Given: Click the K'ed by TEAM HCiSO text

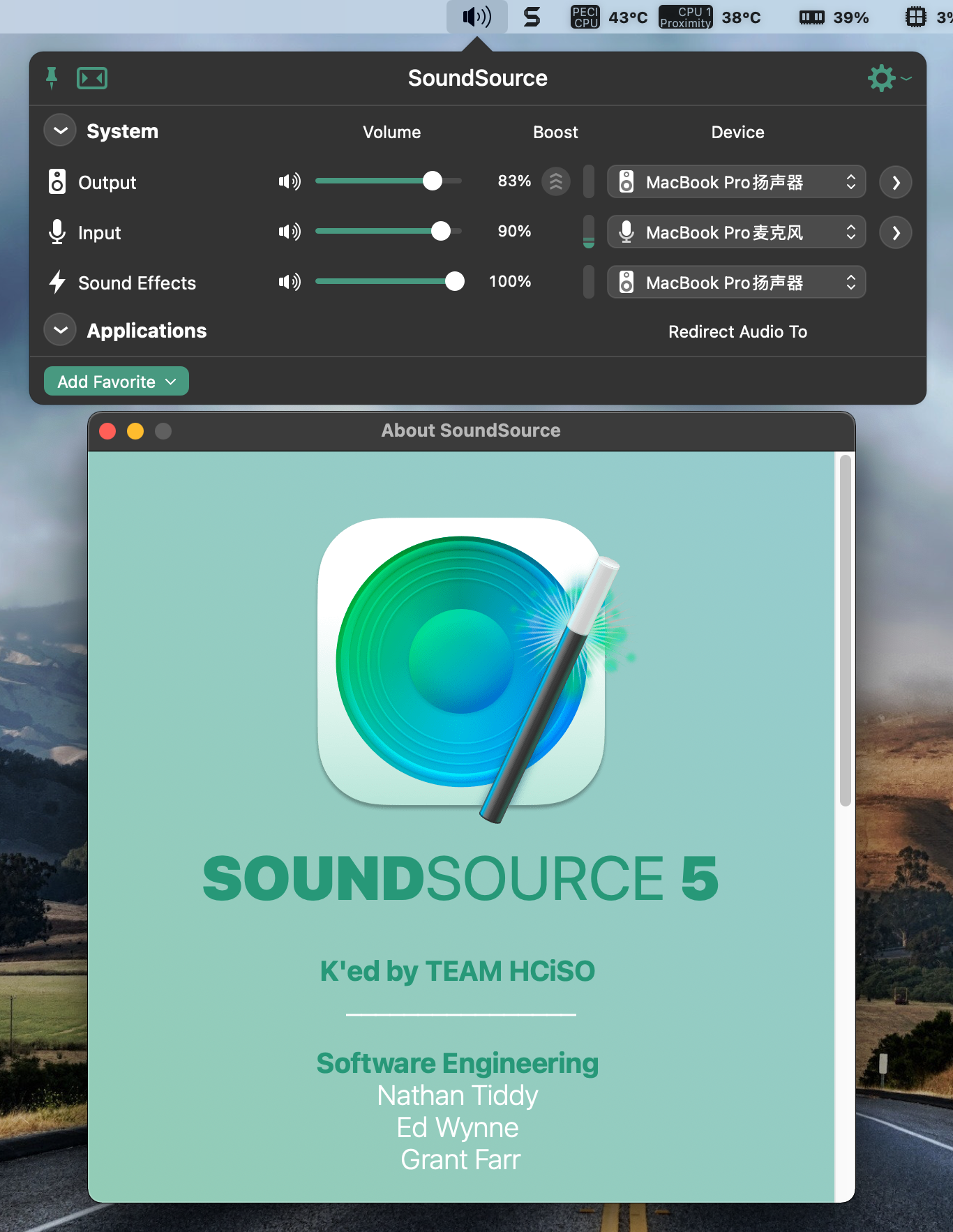Looking at the screenshot, I should click(457, 971).
